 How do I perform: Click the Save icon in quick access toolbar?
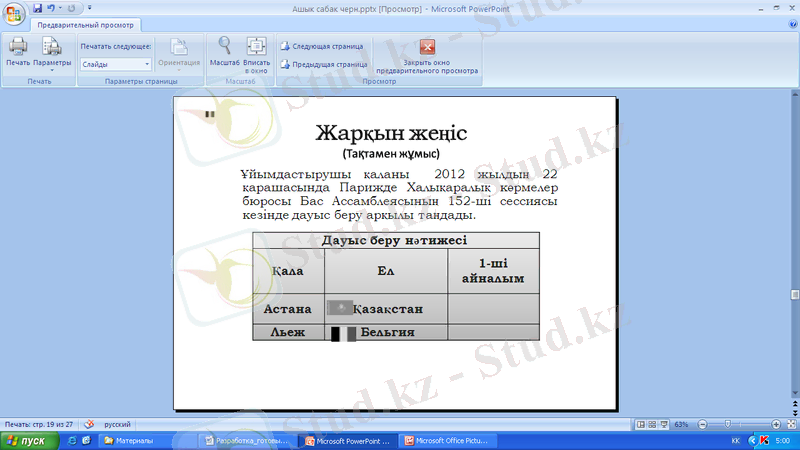(x=37, y=8)
